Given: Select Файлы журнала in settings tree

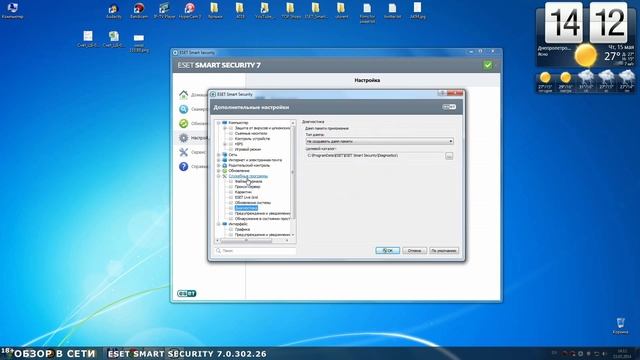Looking at the screenshot, I should (248, 181).
